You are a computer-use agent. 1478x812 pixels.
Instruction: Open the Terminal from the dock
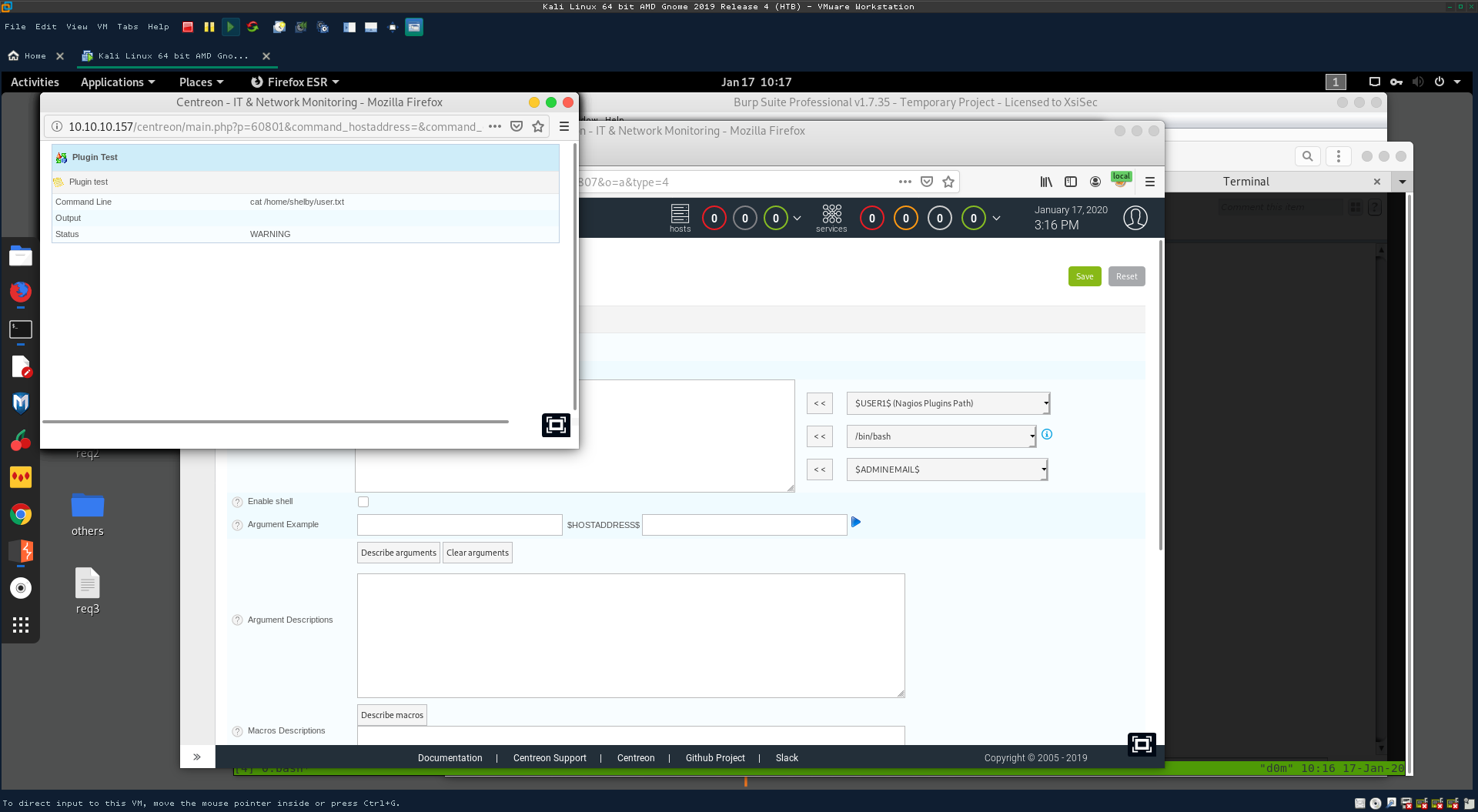click(21, 329)
